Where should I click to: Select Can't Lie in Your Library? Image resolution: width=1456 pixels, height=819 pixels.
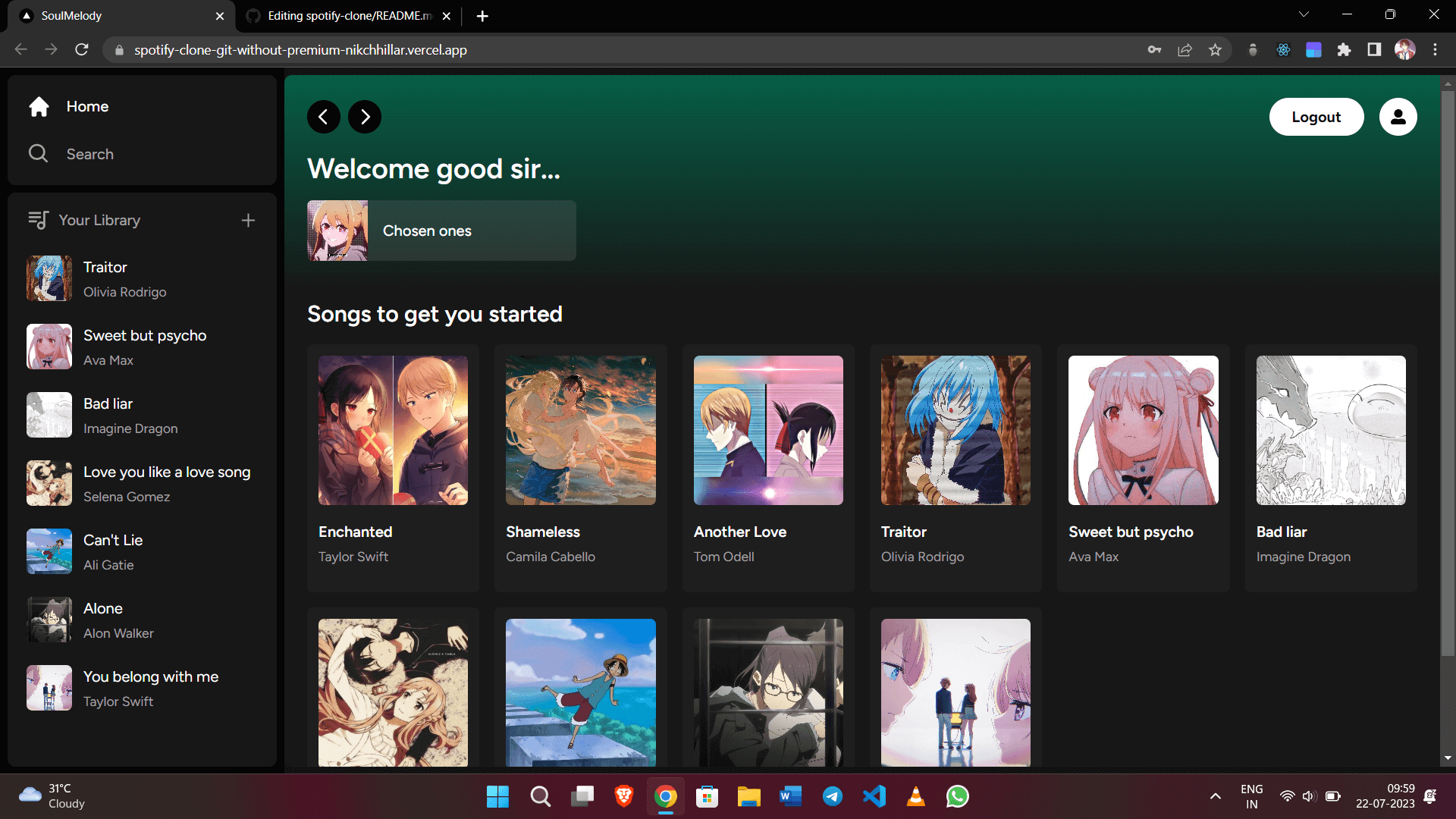tap(142, 551)
